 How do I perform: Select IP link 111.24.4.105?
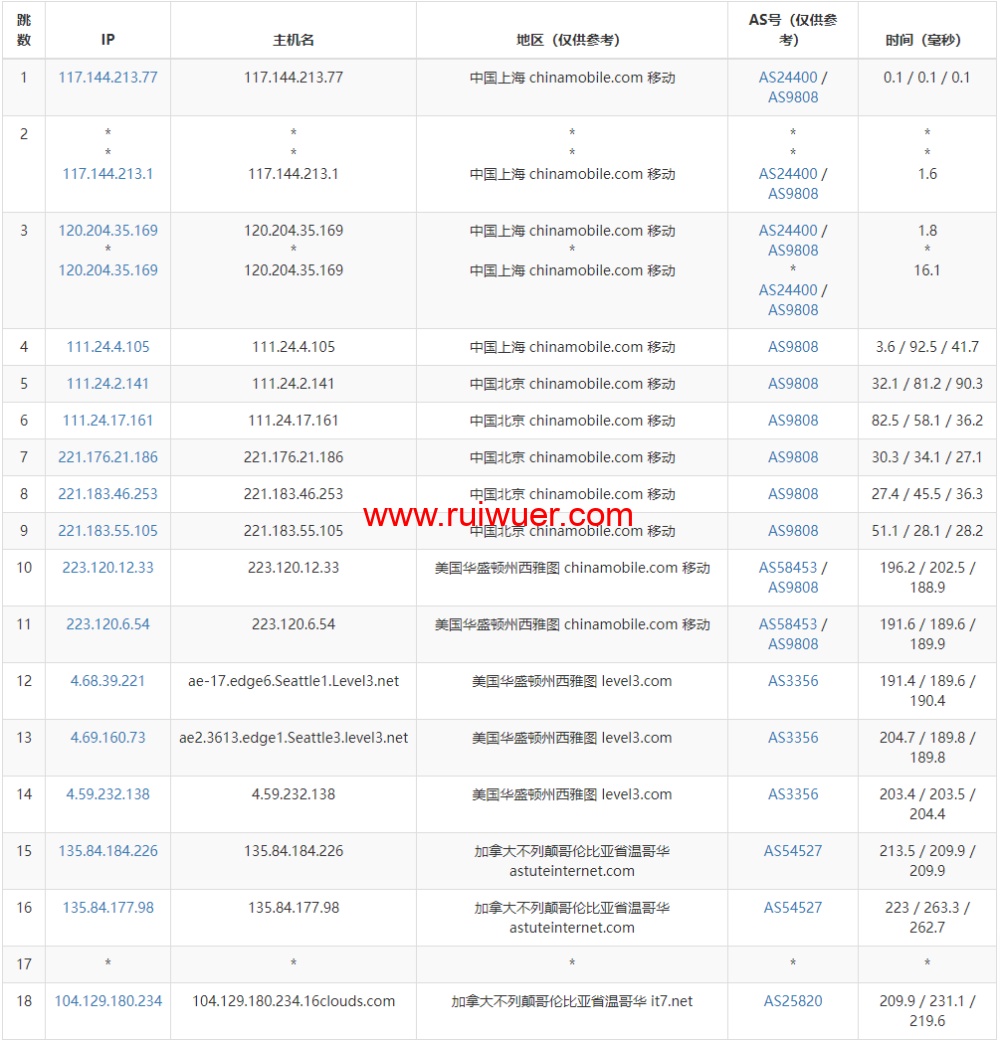point(108,347)
